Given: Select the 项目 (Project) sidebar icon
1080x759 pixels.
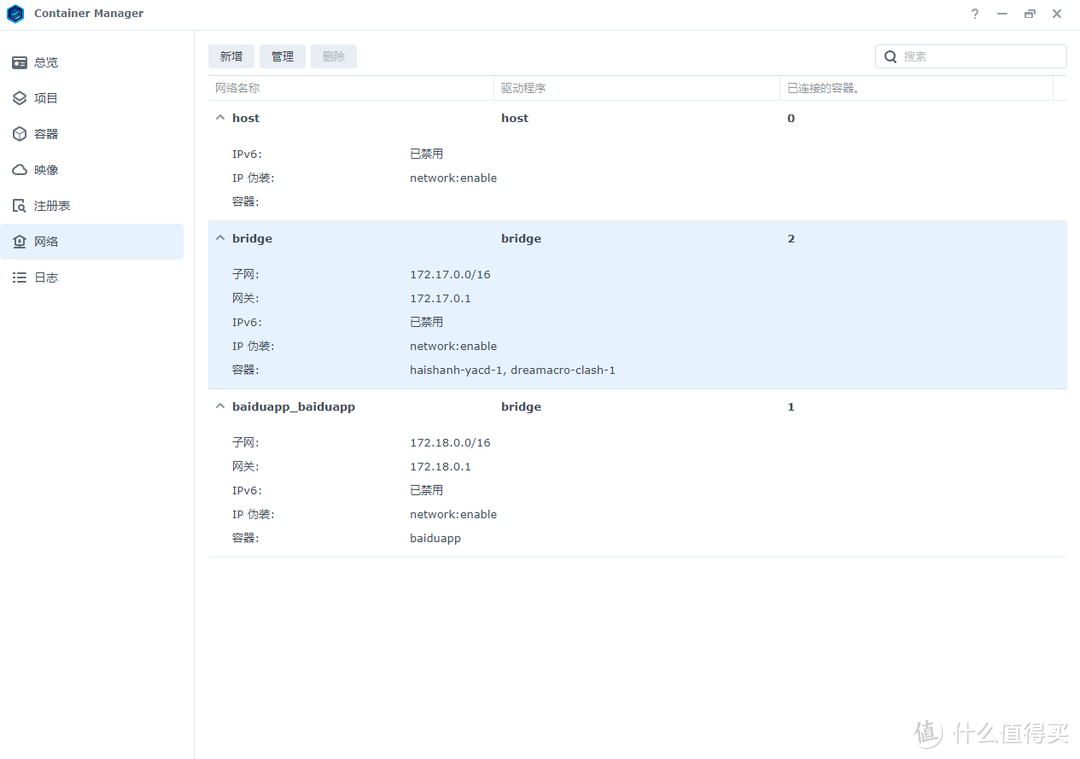Looking at the screenshot, I should (21, 97).
